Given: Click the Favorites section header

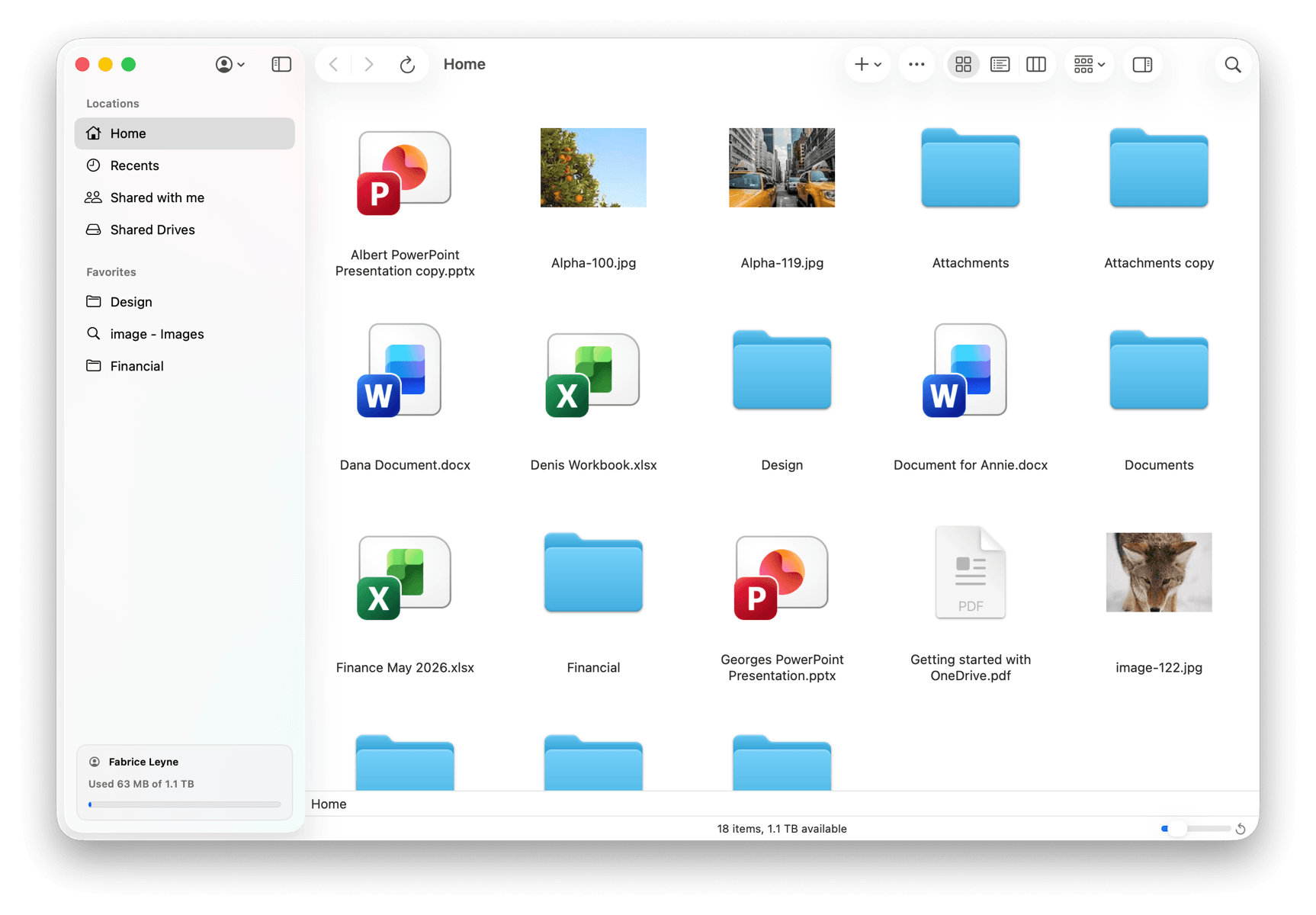Looking at the screenshot, I should (x=111, y=272).
